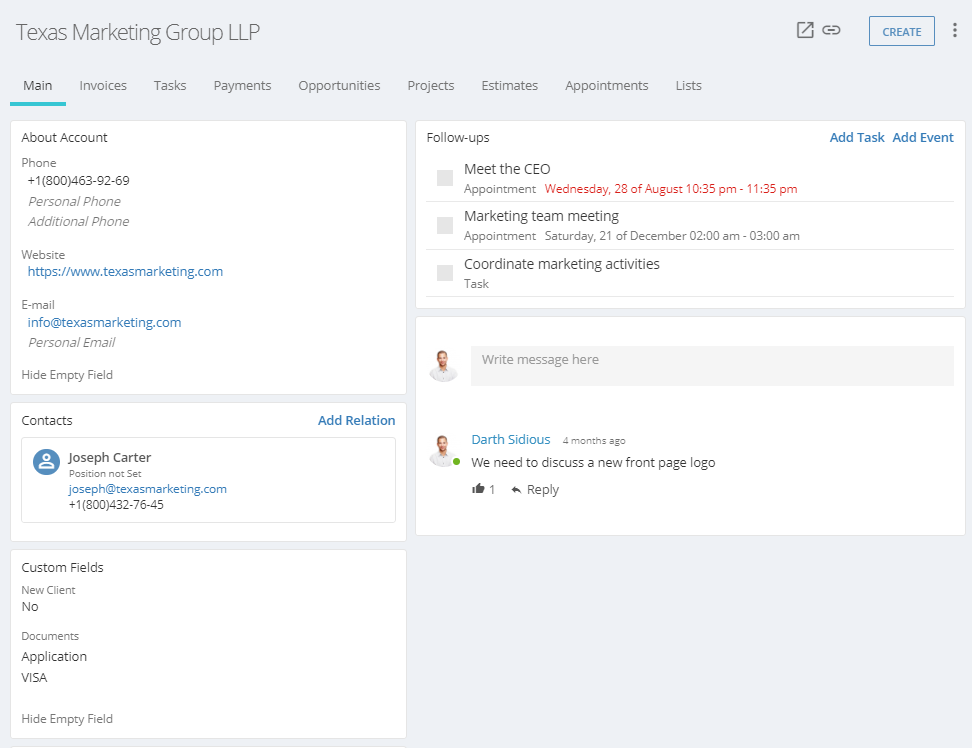Viewport: 972px width, 748px height.
Task: Click the Add Task link
Action: (x=857, y=138)
